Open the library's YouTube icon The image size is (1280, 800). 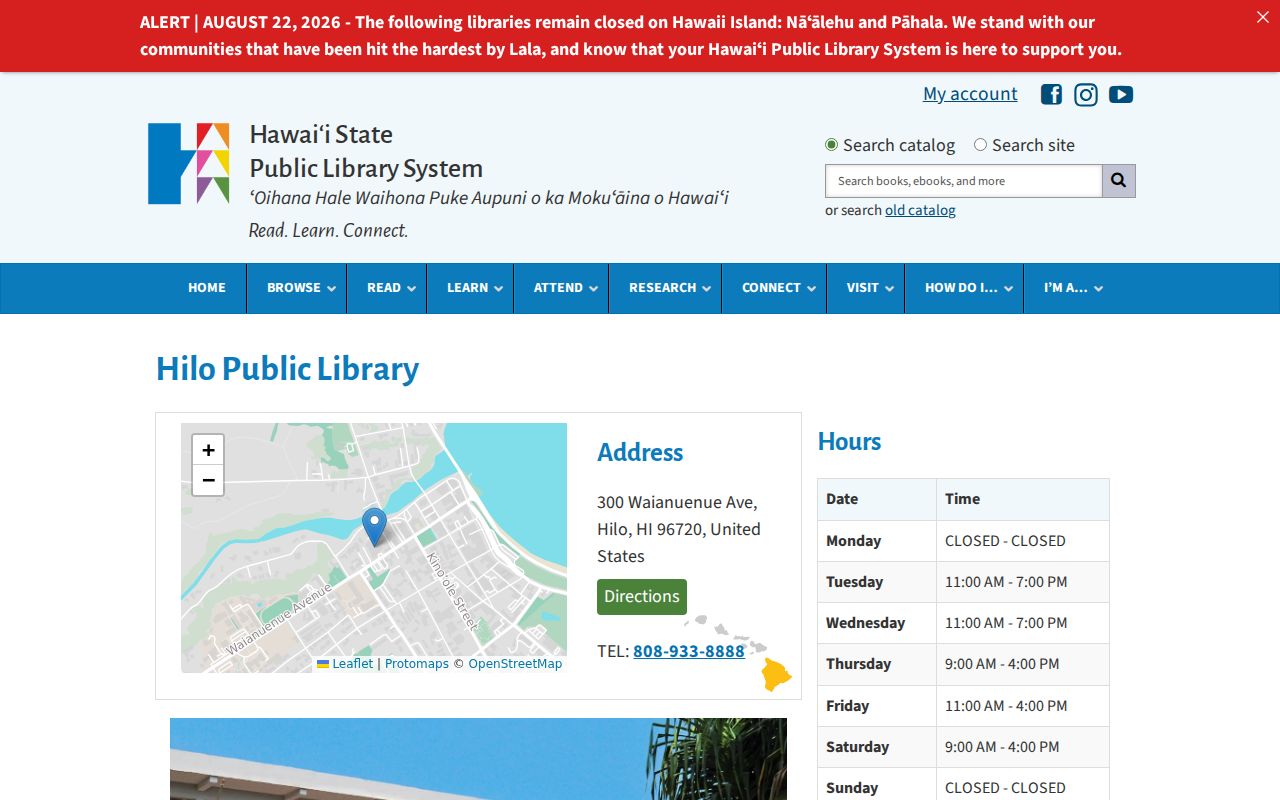click(x=1121, y=94)
